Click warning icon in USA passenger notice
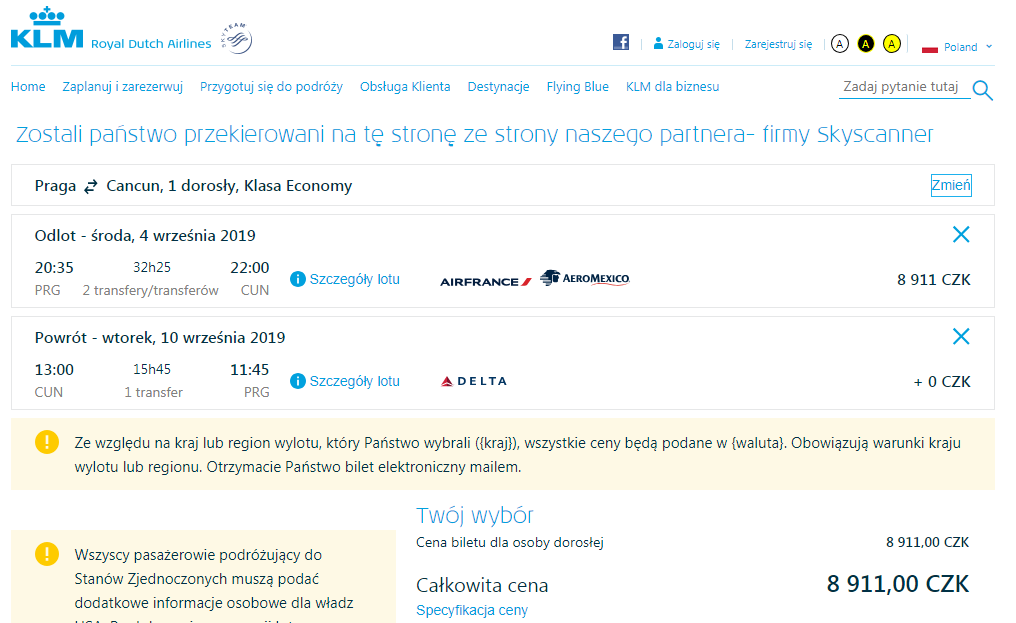The image size is (1016, 623). (x=47, y=554)
